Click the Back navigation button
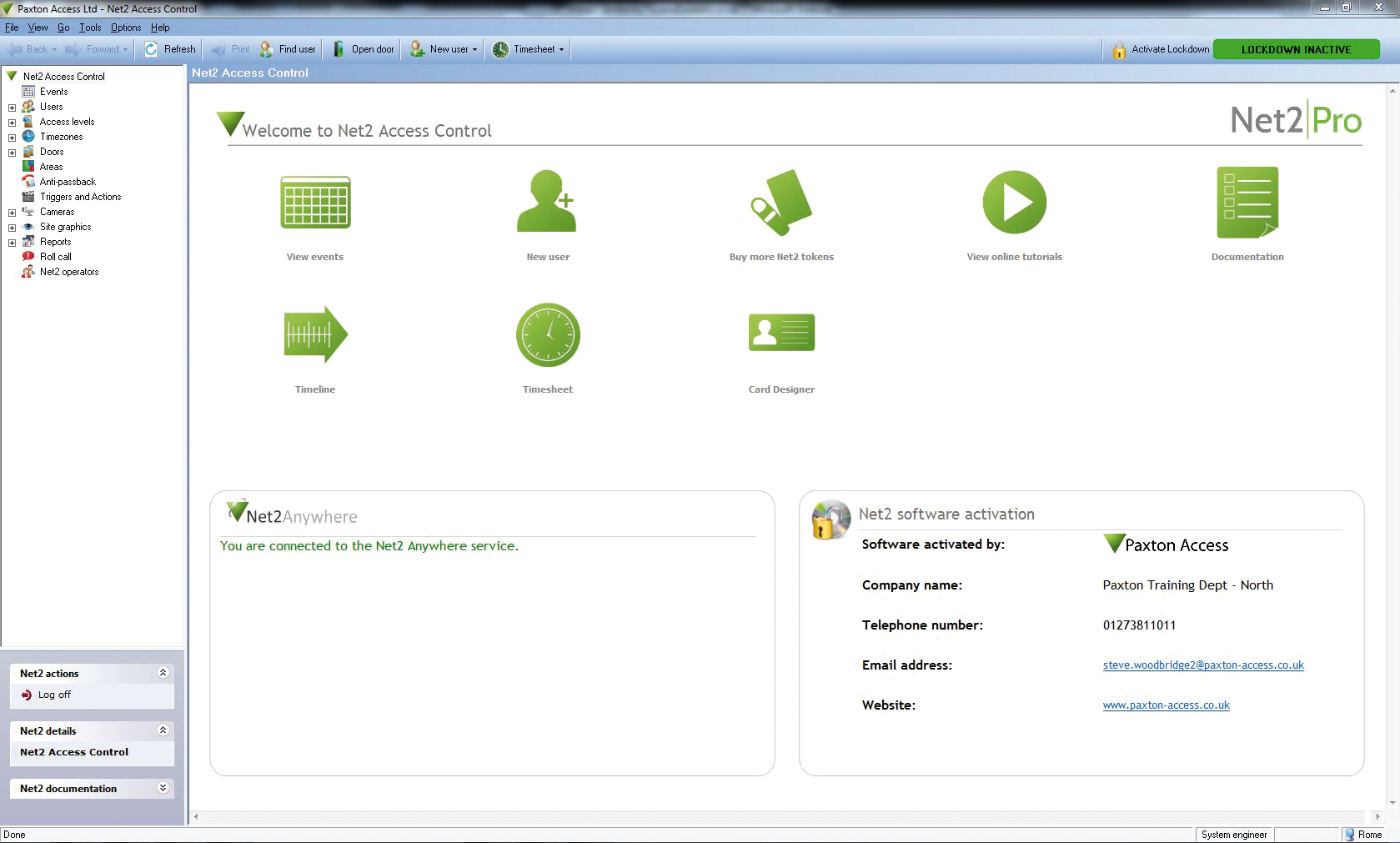This screenshot has width=1400, height=843. (x=32, y=49)
